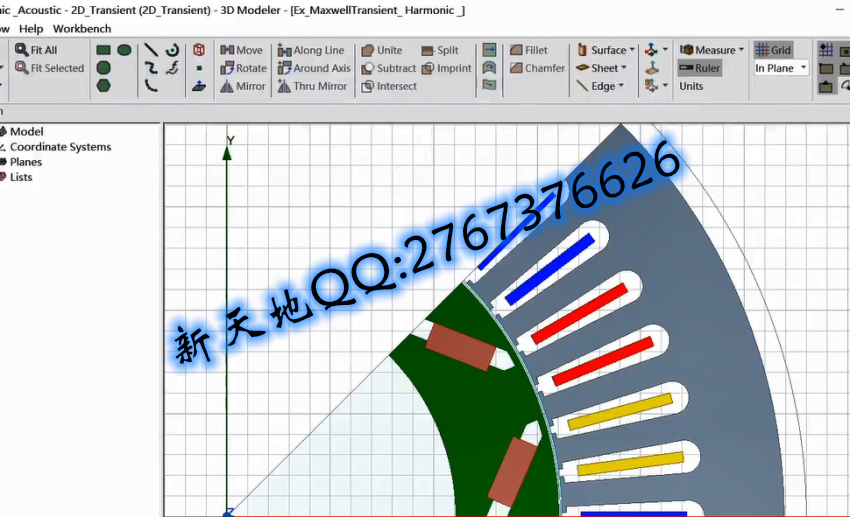Choose the Draw Regular Polygon hexagon tool
Image resolution: width=850 pixels, height=517 pixels.
(x=103, y=86)
